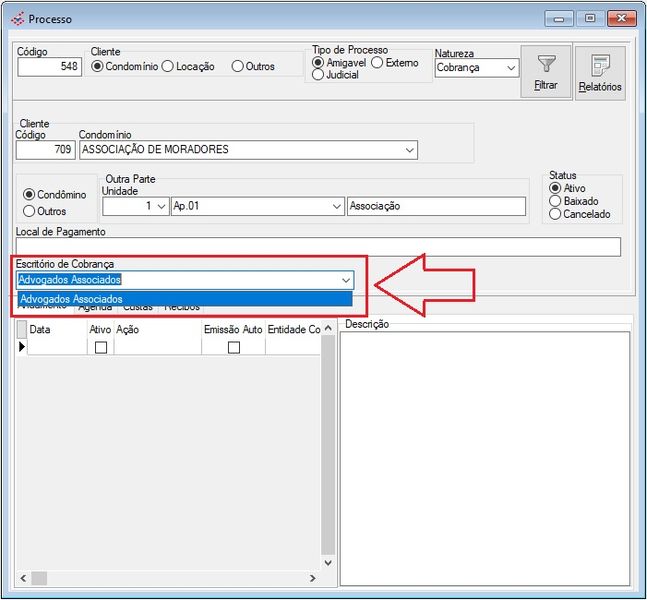Choose Judicial as the process type
The image size is (647, 600).
point(319,75)
